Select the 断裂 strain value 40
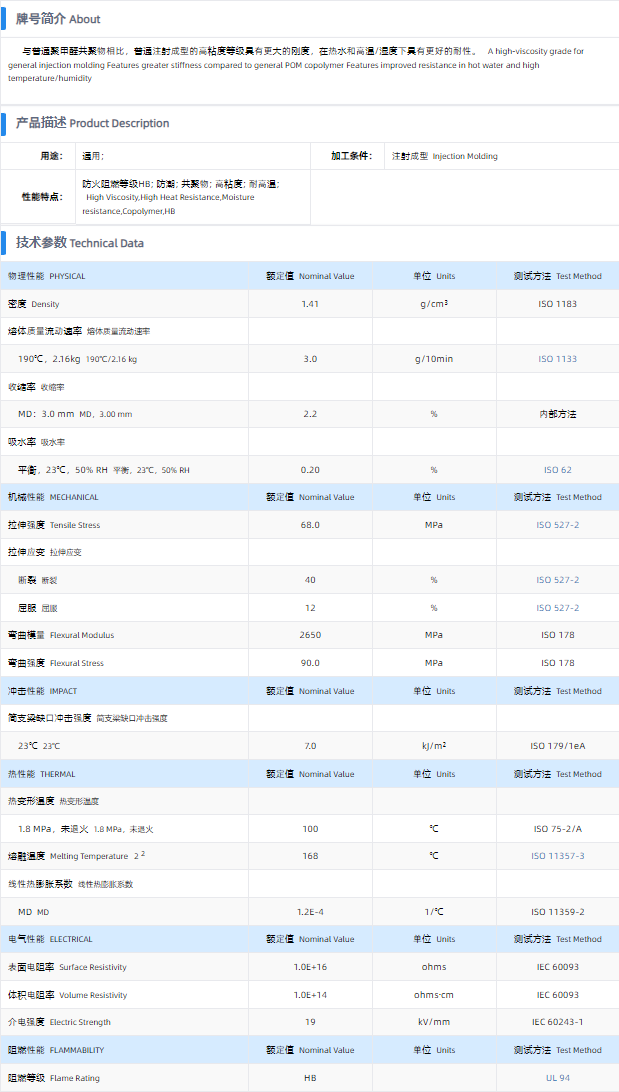619x1092 pixels. [310, 579]
